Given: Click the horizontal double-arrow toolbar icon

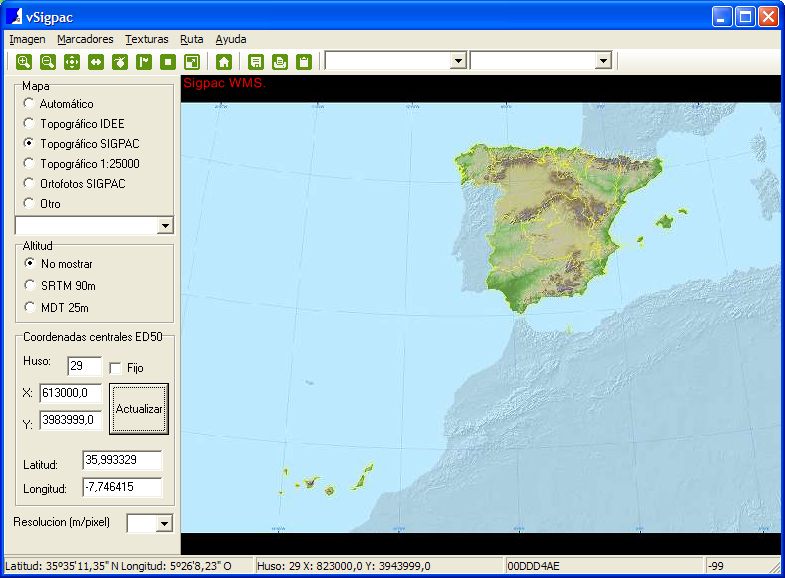Looking at the screenshot, I should (96, 62).
